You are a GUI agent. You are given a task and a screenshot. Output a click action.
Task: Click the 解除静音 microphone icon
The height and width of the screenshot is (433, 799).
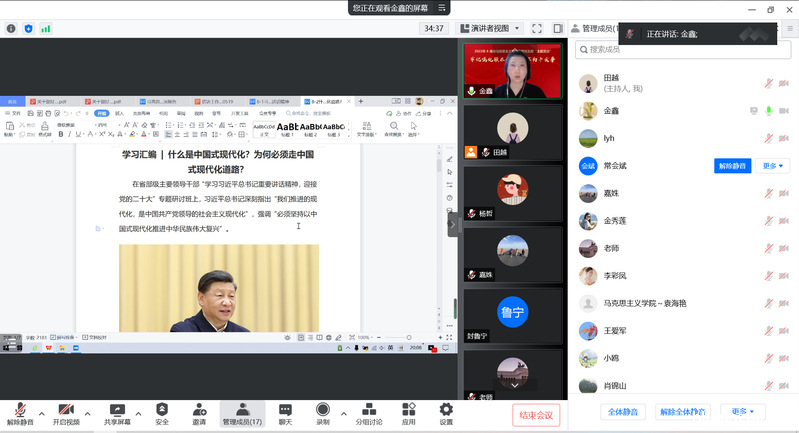tap(20, 410)
